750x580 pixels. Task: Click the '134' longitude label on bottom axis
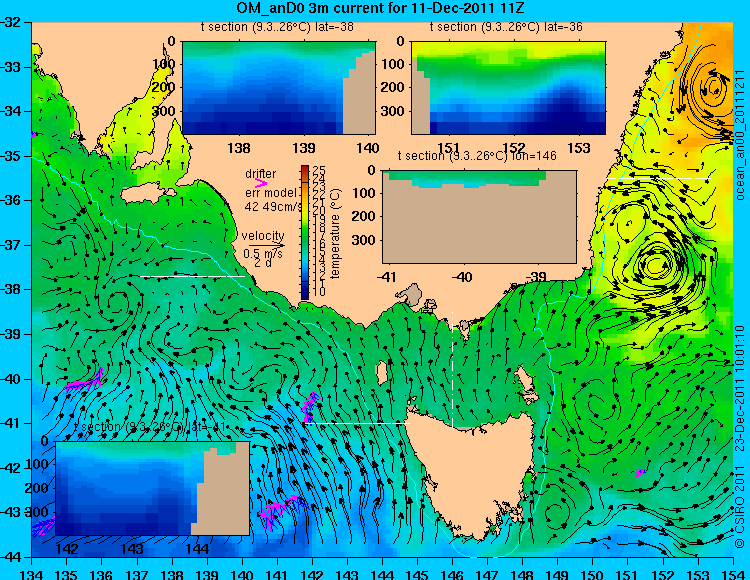(32, 574)
